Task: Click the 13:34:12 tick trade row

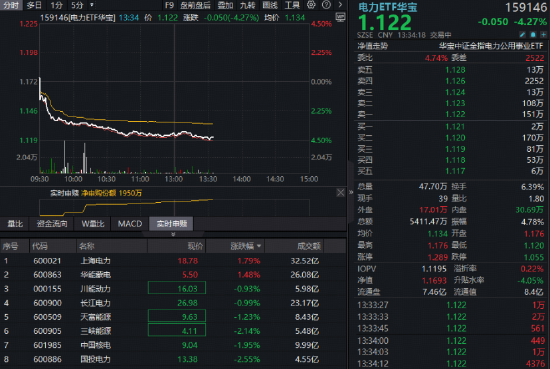Action: point(451,364)
